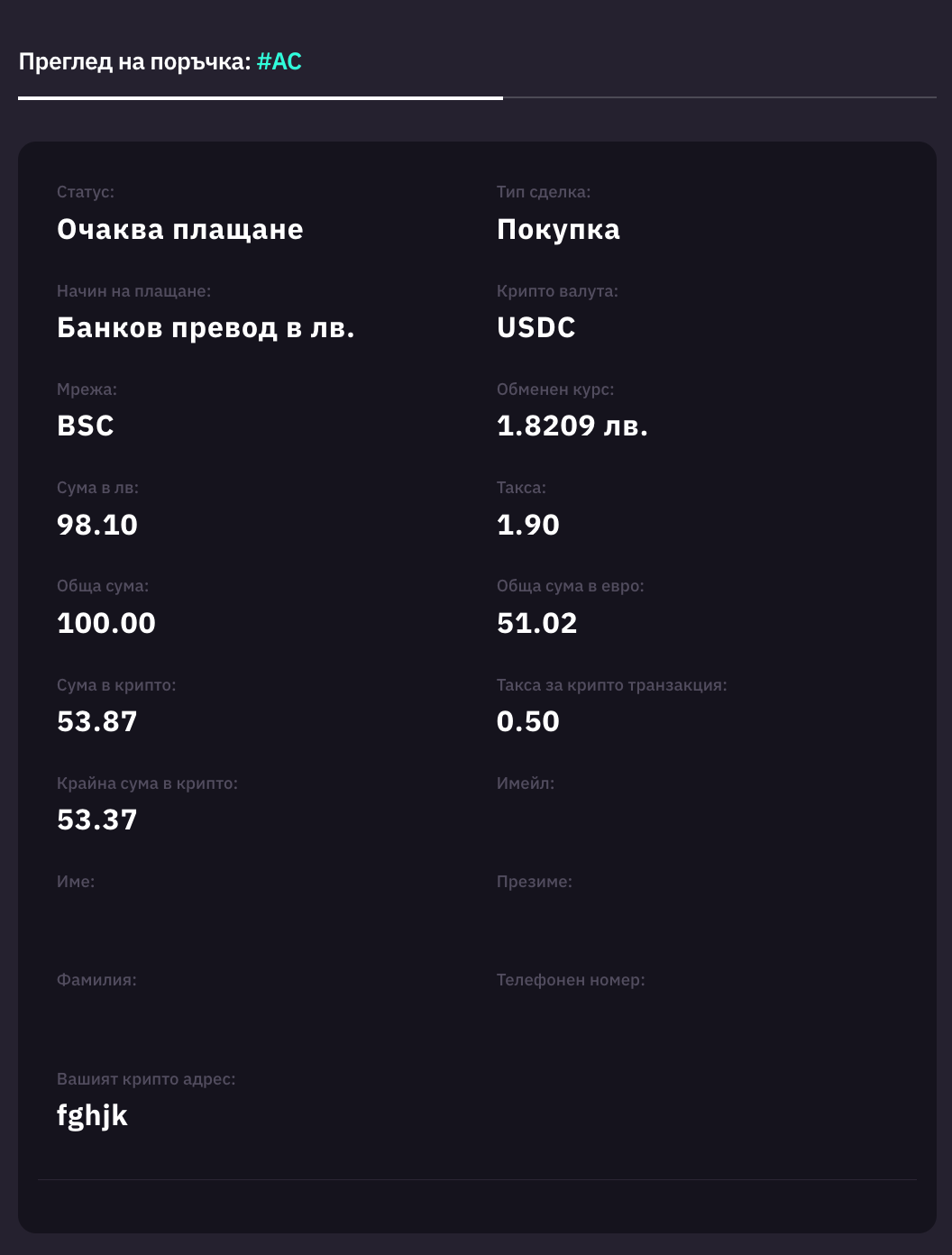Click the 0.50 crypto transaction fee
The width and height of the screenshot is (952, 1255).
[528, 721]
